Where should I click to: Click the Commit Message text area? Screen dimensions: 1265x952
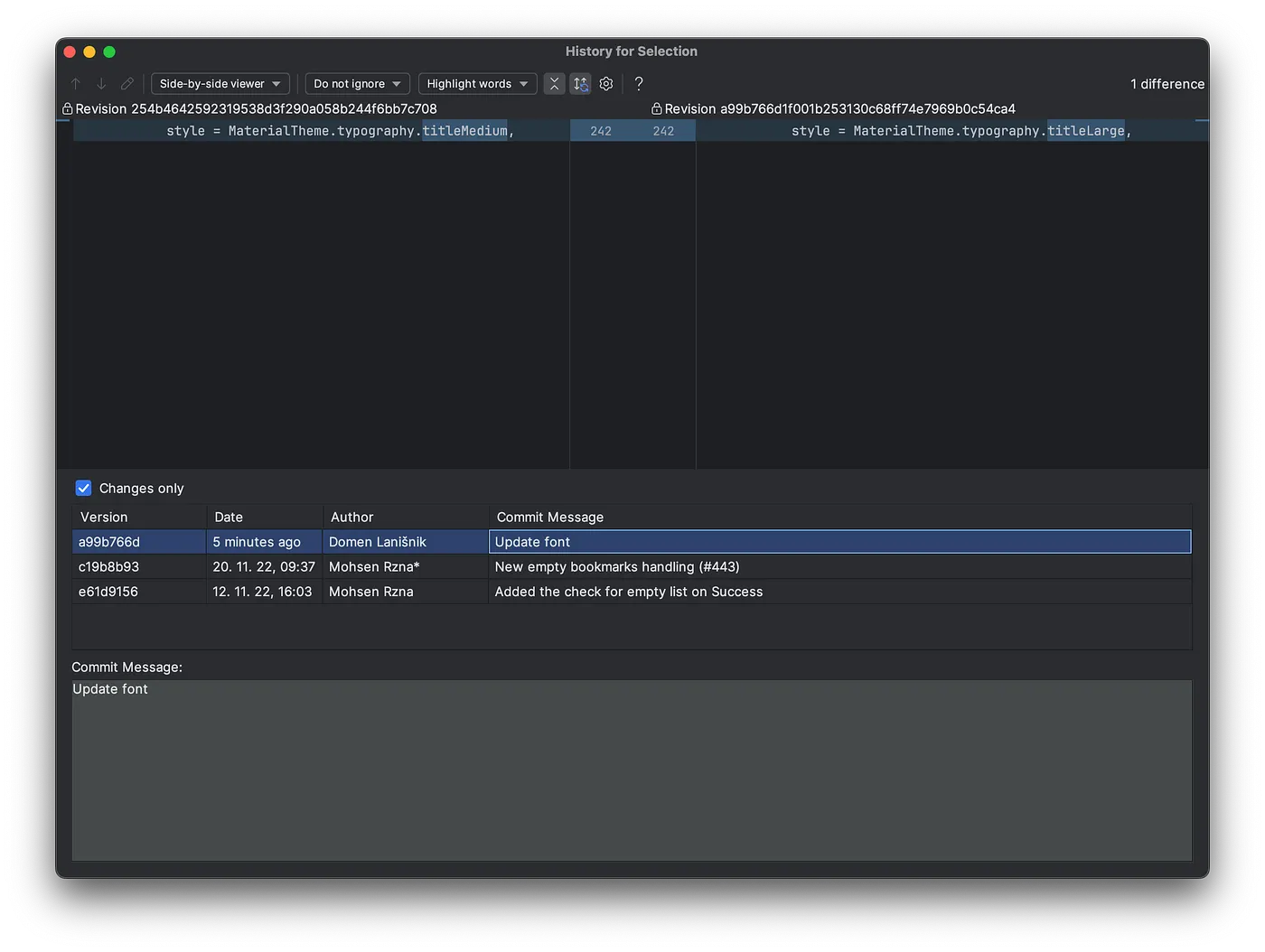[631, 770]
